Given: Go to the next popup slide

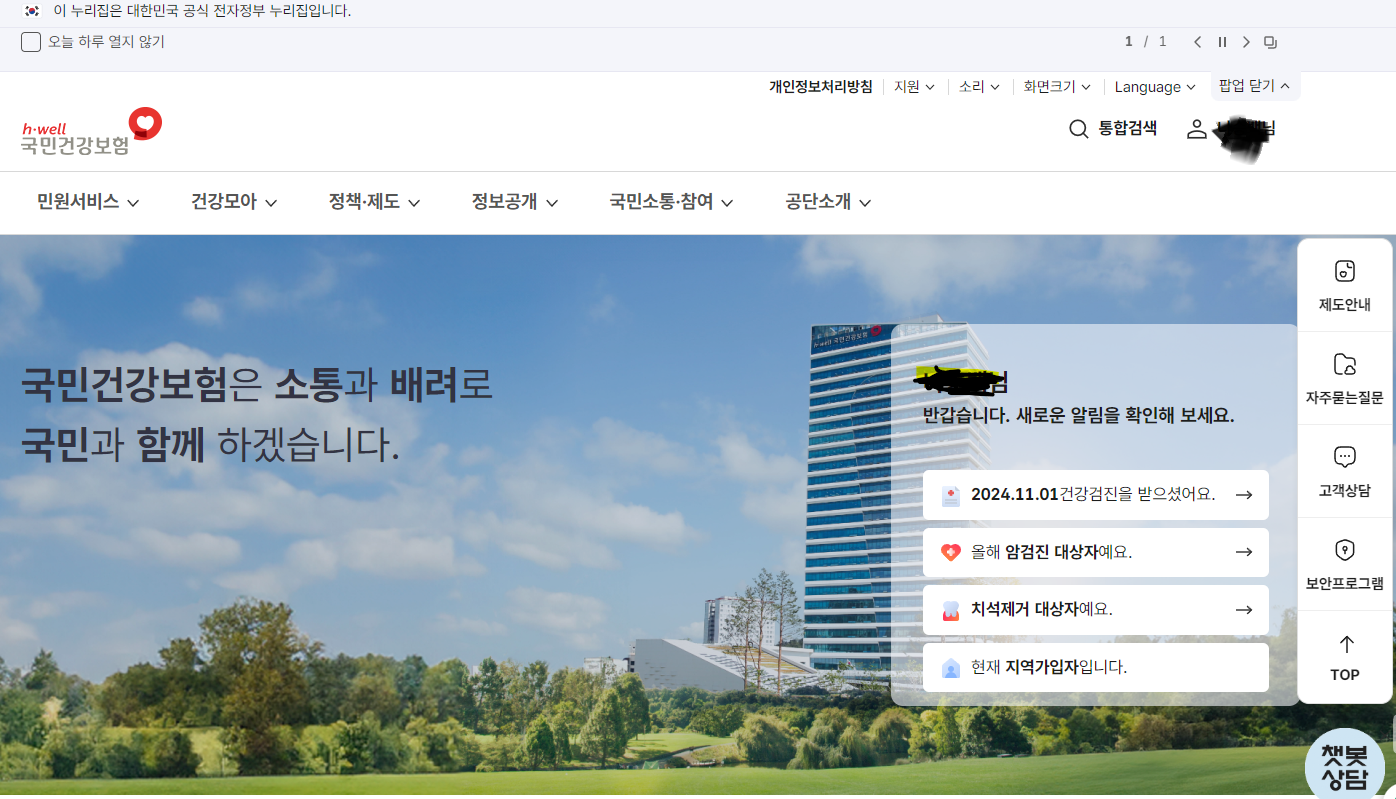Looking at the screenshot, I should point(1246,42).
